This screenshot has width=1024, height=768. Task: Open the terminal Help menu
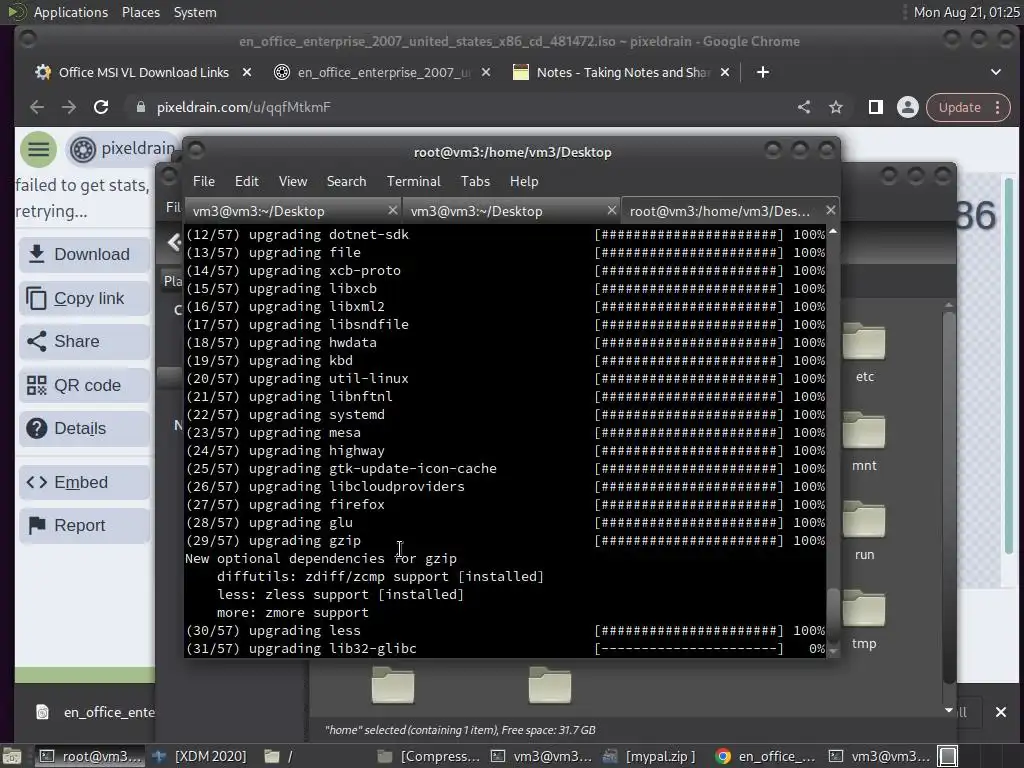[524, 182]
